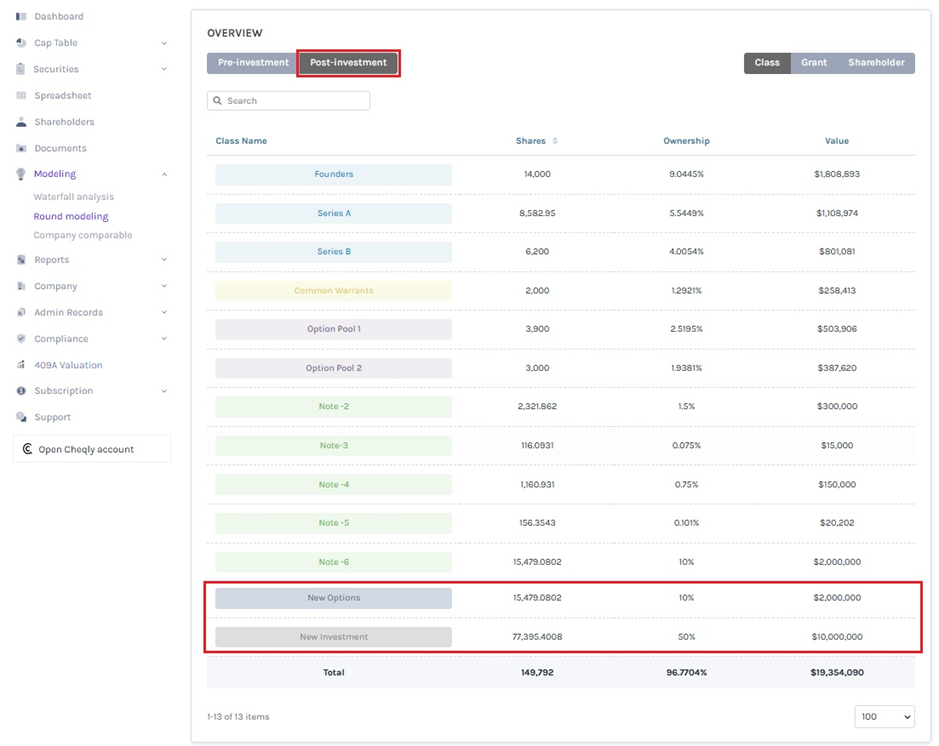Open Spreadsheet via its grid icon

(22, 96)
